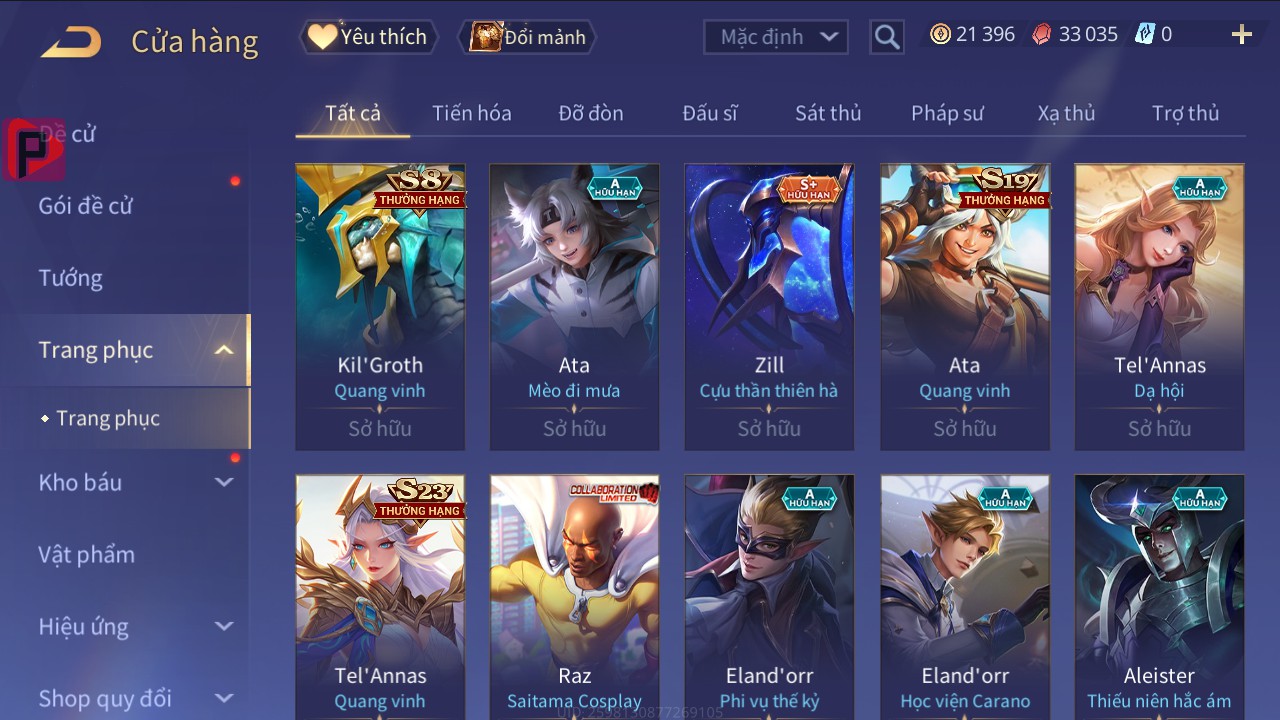
Task: Open the Mặc định sort dropdown
Action: point(776,37)
